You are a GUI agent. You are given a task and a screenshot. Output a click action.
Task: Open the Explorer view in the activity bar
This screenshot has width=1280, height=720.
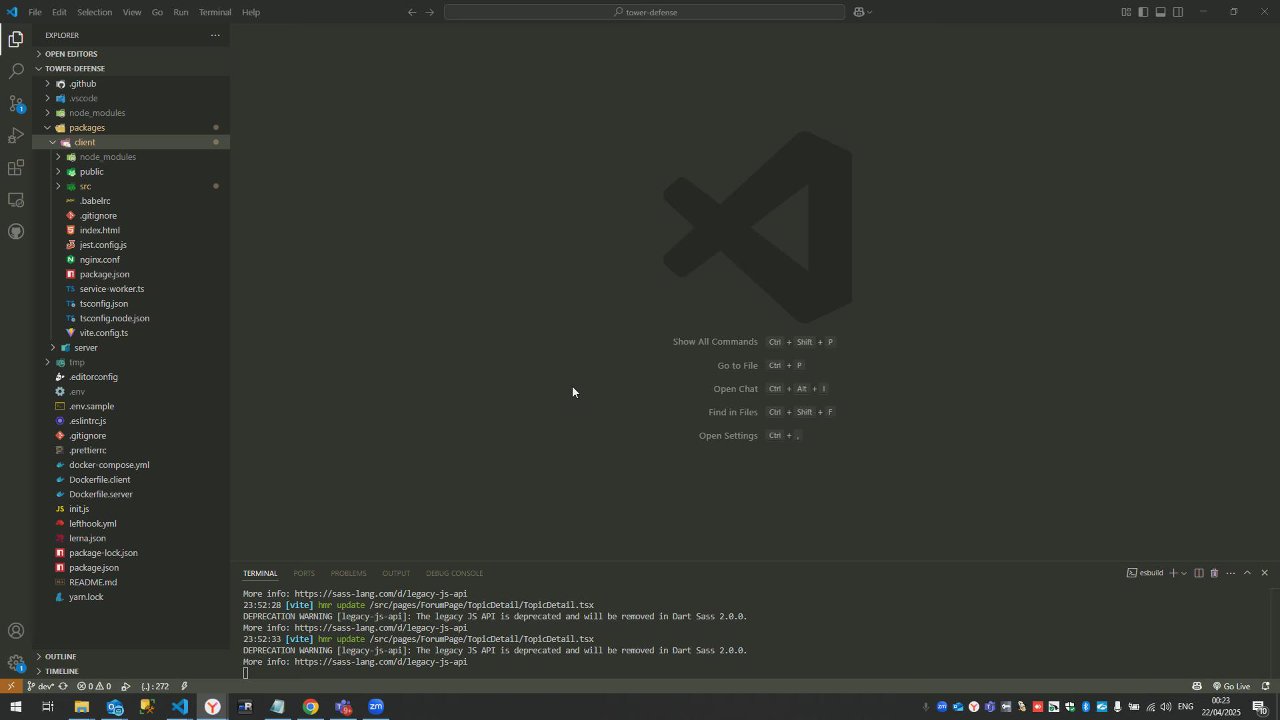[x=16, y=40]
